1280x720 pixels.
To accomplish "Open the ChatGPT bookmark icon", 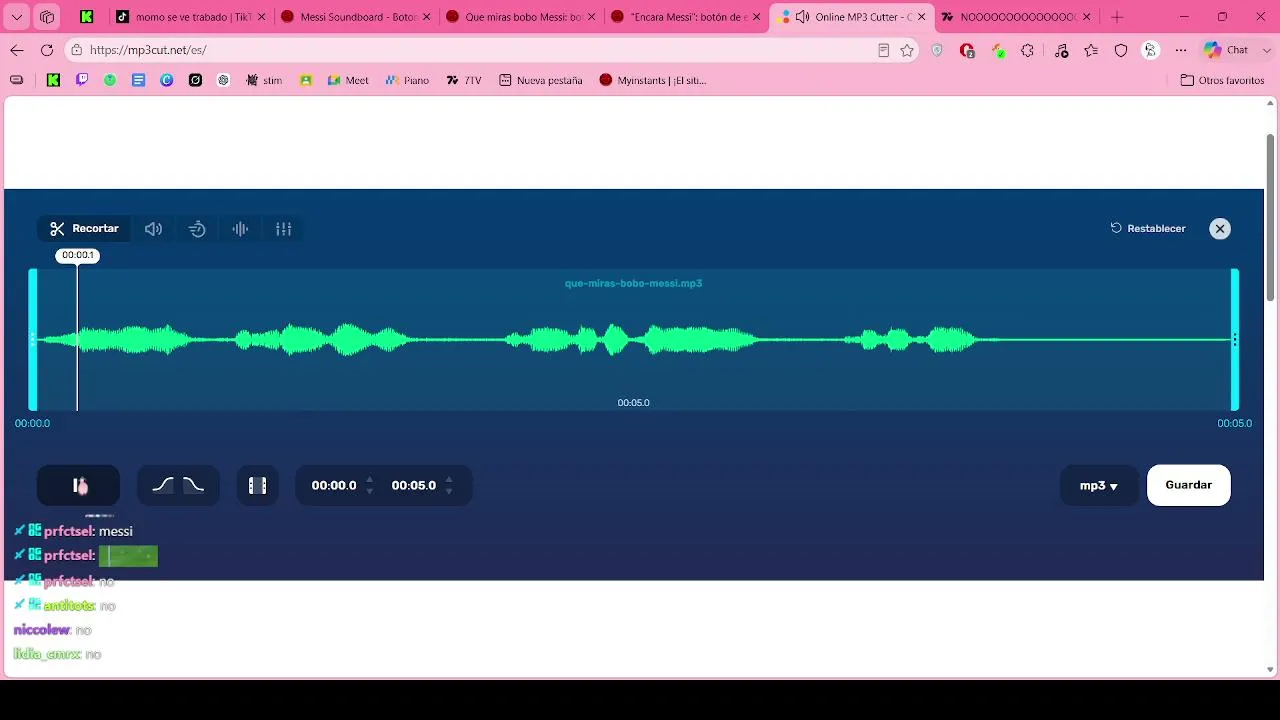I will pyautogui.click(x=223, y=80).
